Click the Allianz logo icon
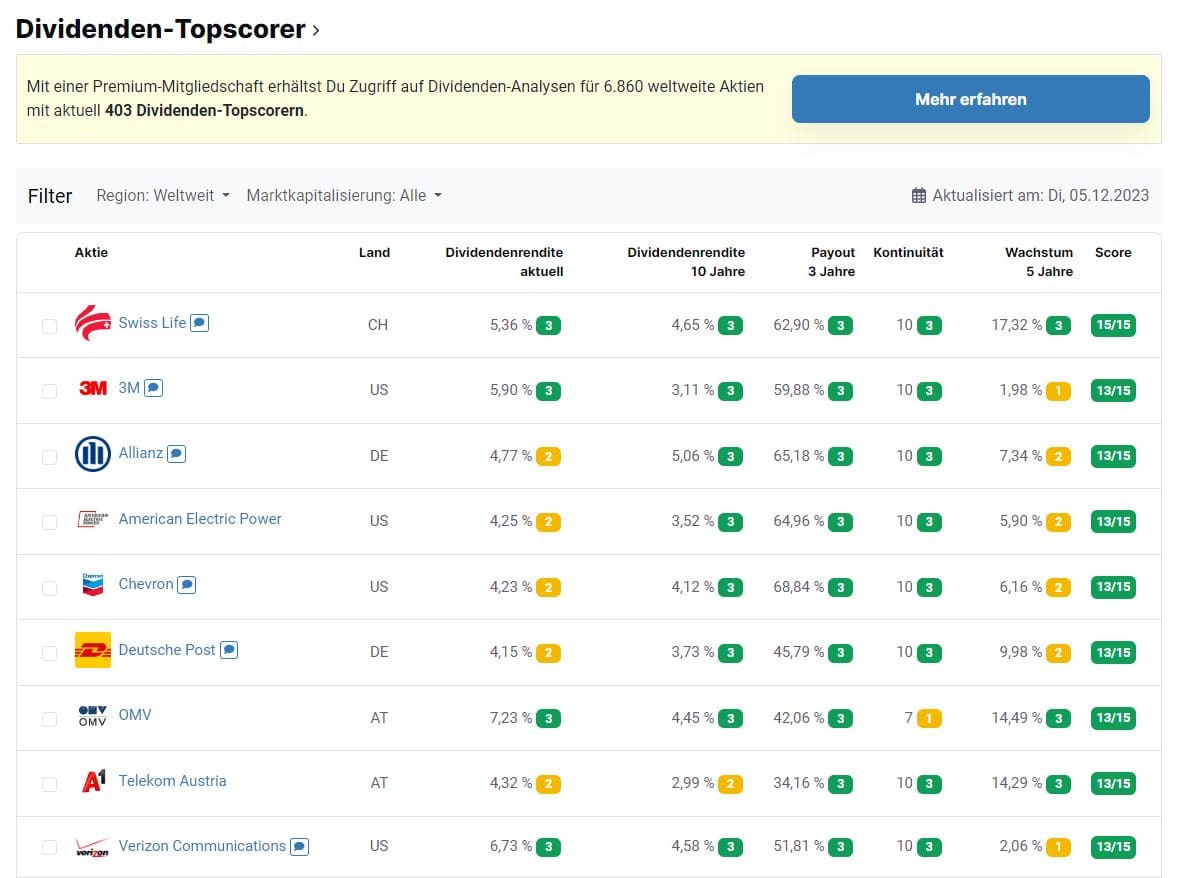This screenshot has width=1178, height=878. tap(92, 455)
